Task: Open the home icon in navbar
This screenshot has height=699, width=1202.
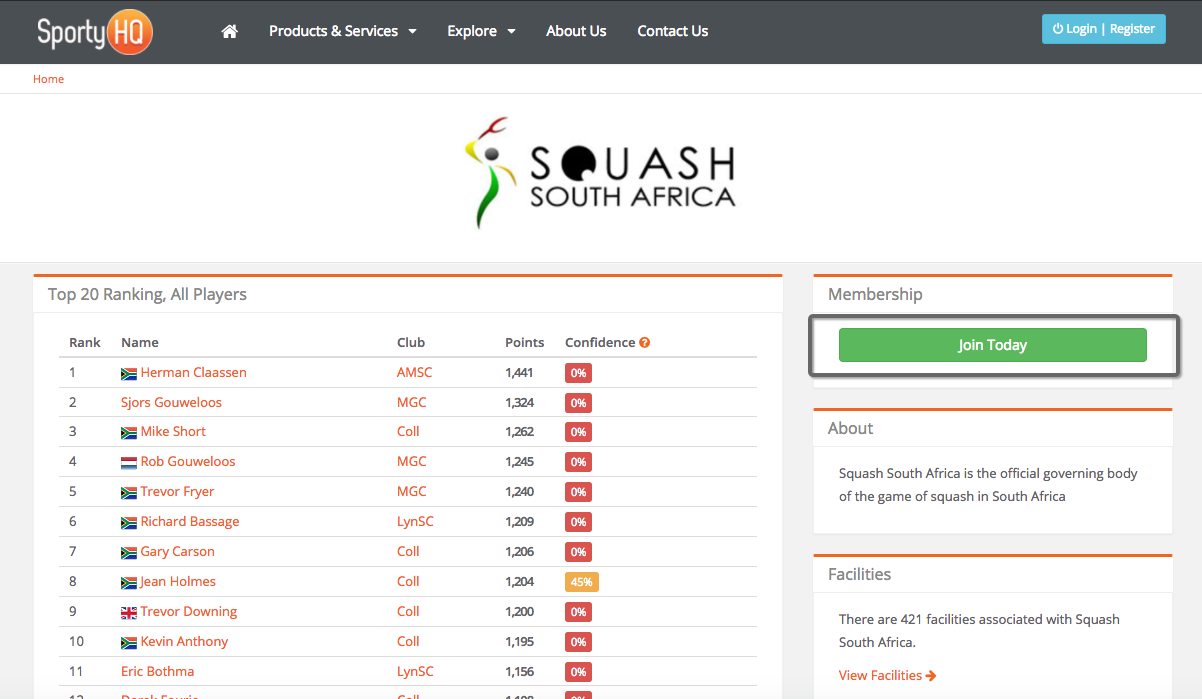Action: click(230, 31)
